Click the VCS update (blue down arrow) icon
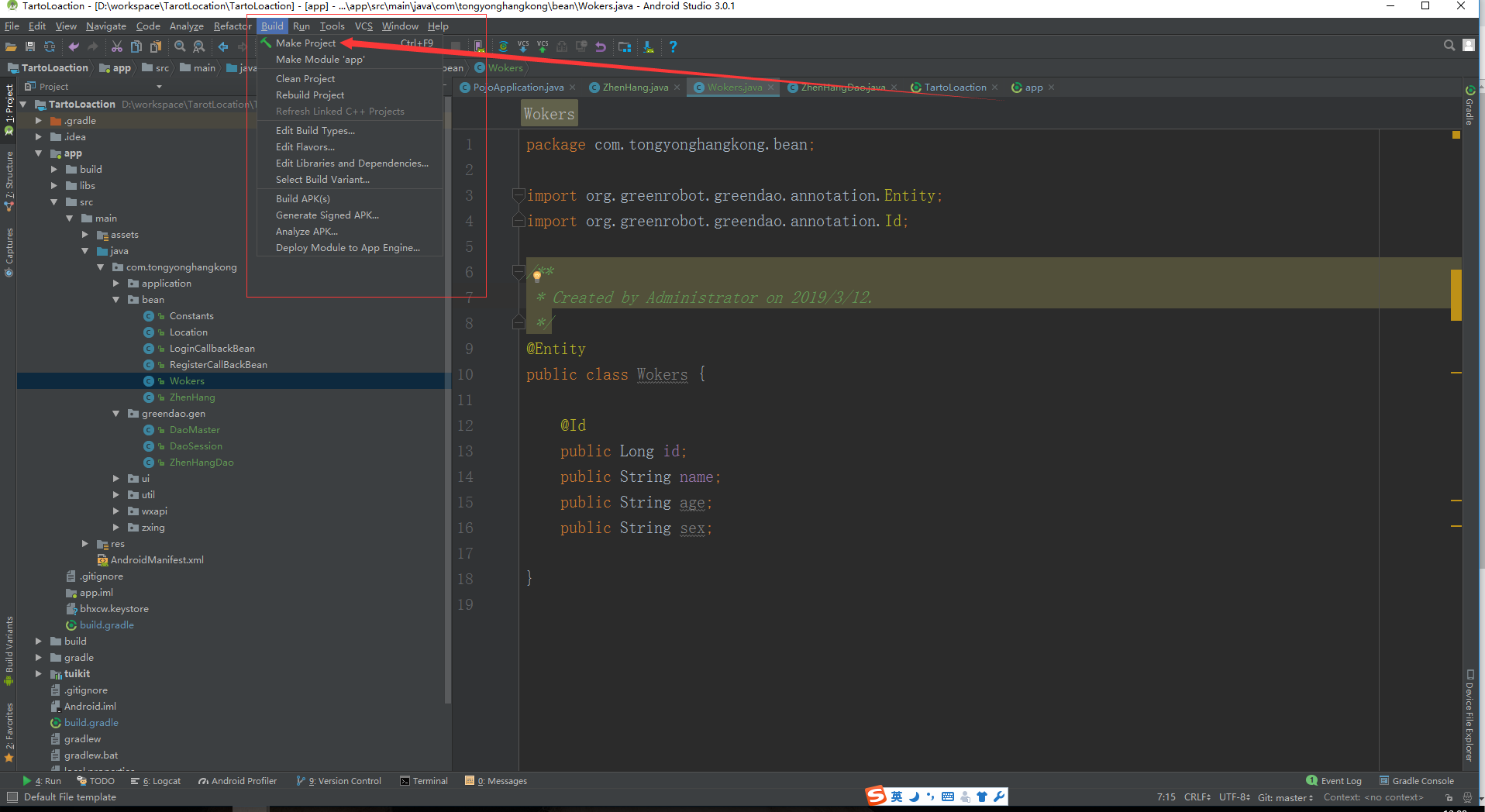Screen dimensions: 1485x812 click(522, 46)
